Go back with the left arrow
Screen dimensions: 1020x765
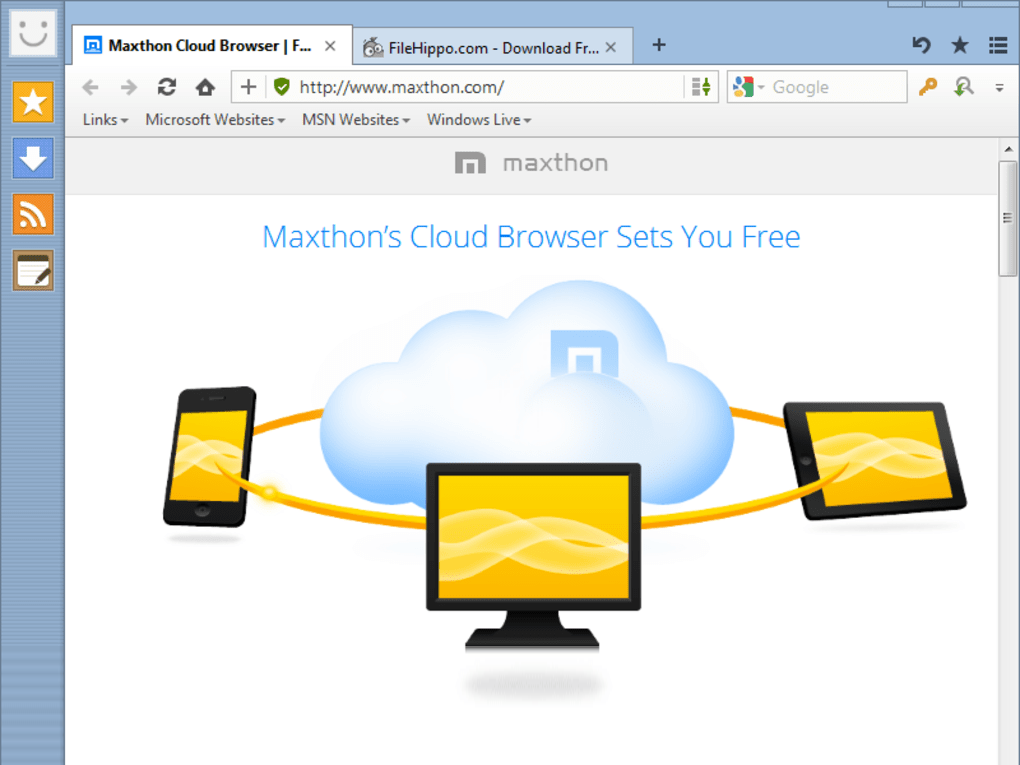[90, 87]
